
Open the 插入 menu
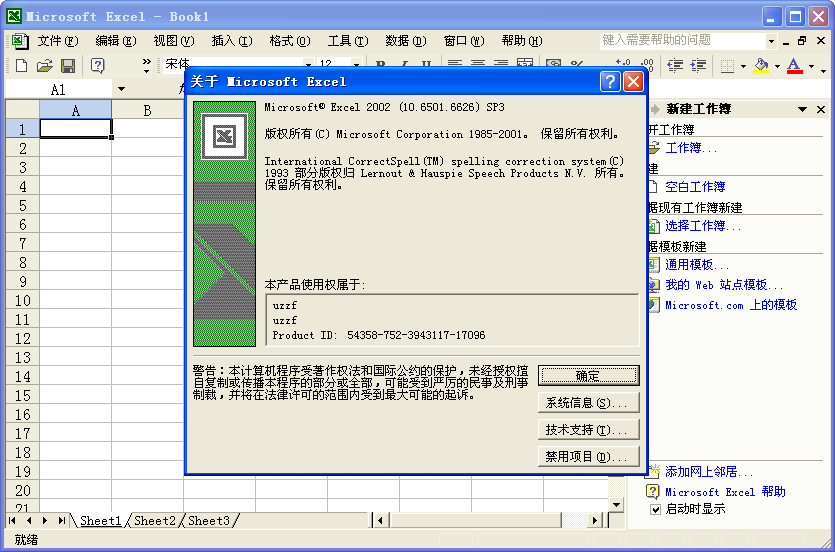tap(232, 41)
